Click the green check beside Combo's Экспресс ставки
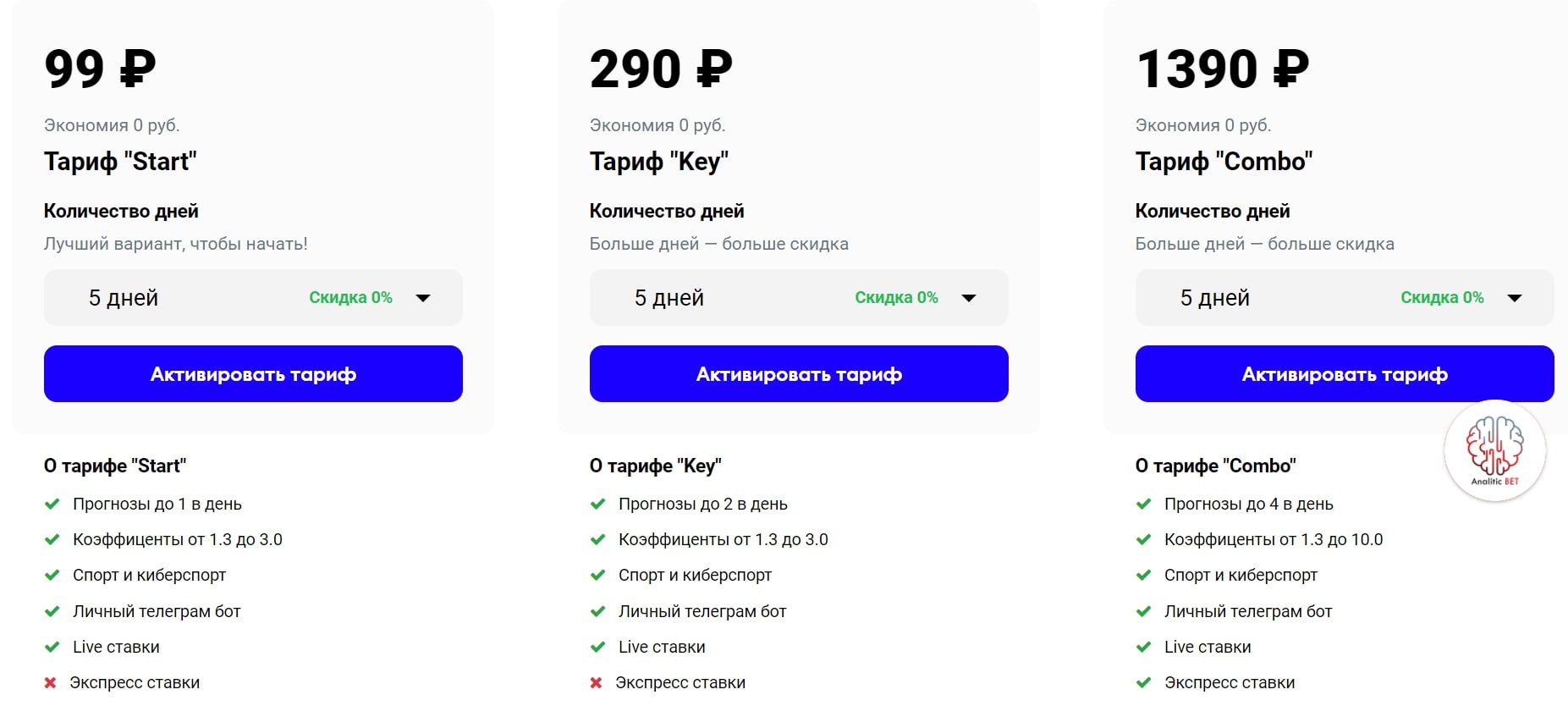The image size is (1568, 706). click(x=1143, y=682)
